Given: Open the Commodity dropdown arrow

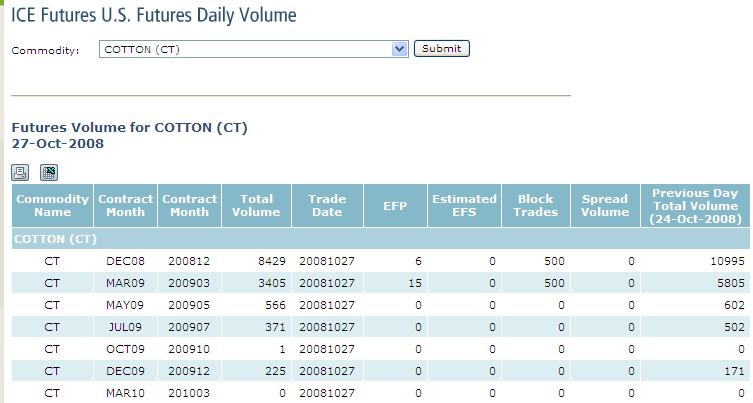Looking at the screenshot, I should 400,49.
